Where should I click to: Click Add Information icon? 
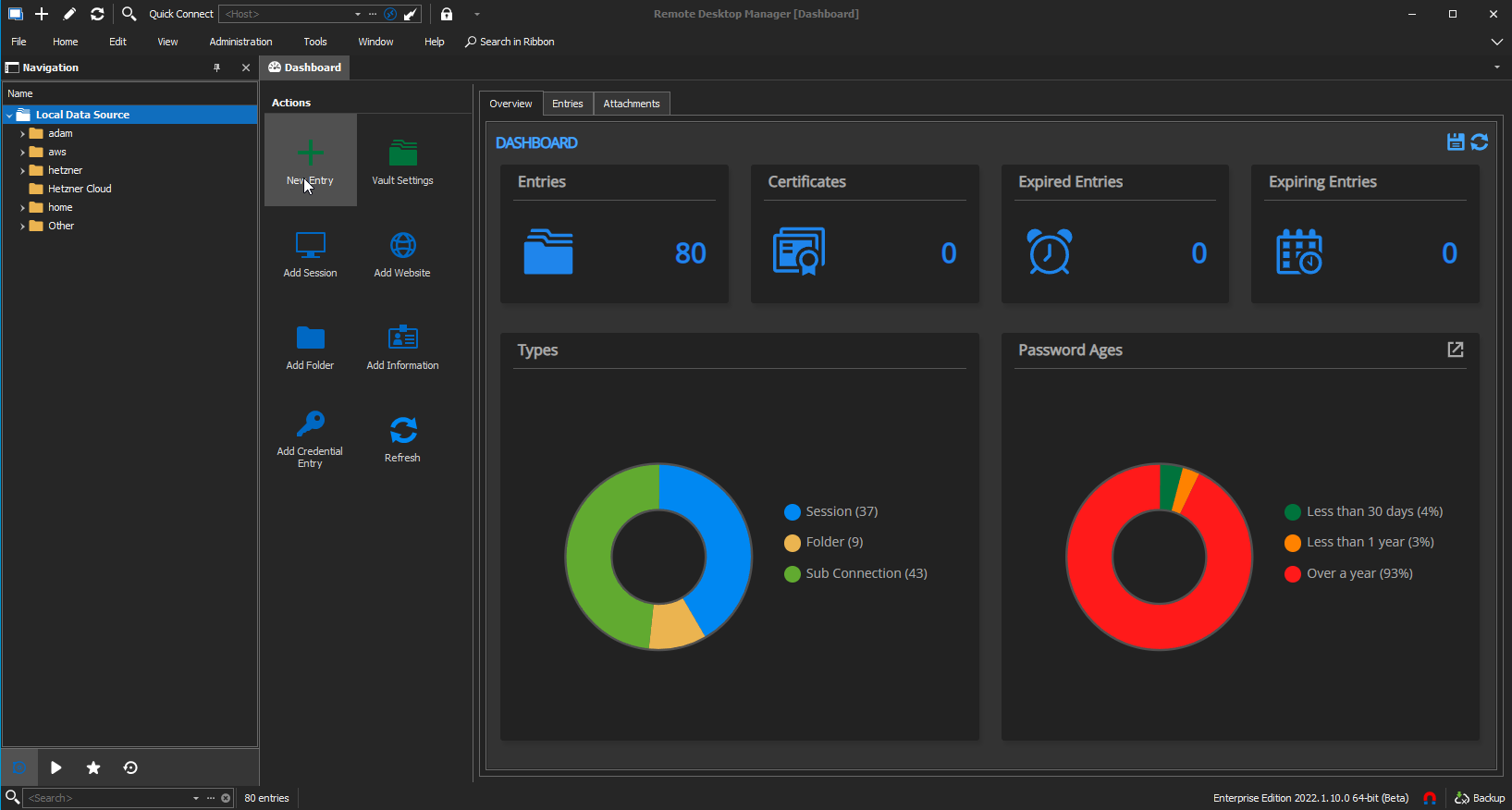pyautogui.click(x=402, y=337)
